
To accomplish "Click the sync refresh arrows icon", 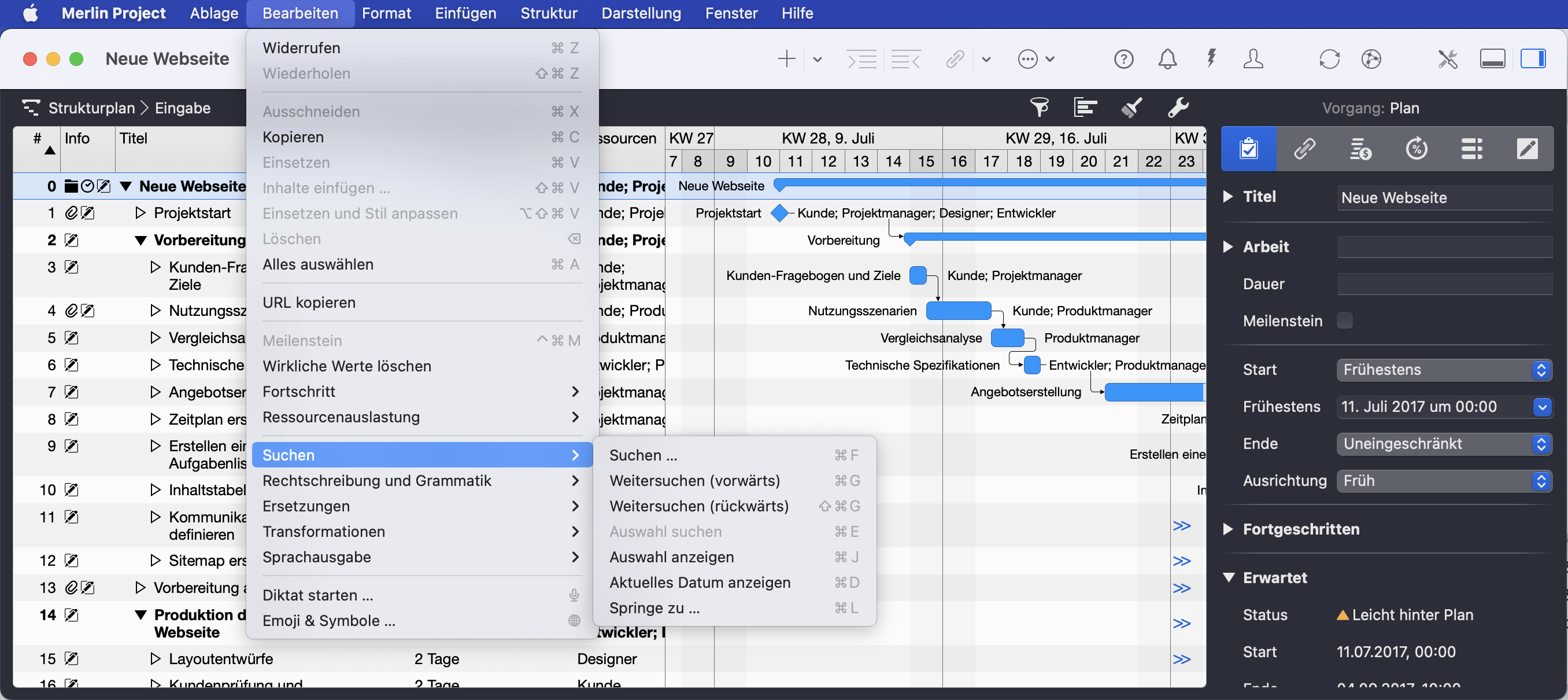I will point(1329,59).
